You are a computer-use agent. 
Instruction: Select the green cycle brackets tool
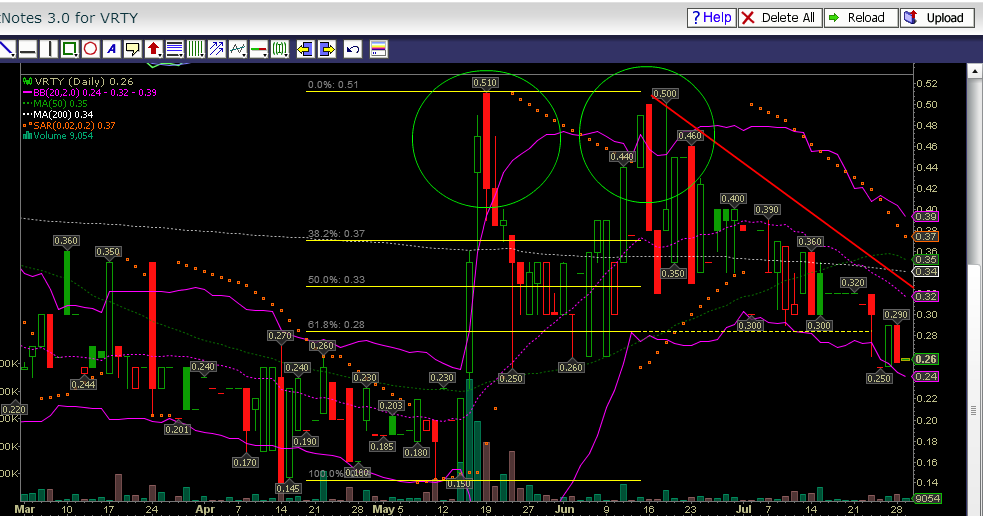(x=278, y=49)
